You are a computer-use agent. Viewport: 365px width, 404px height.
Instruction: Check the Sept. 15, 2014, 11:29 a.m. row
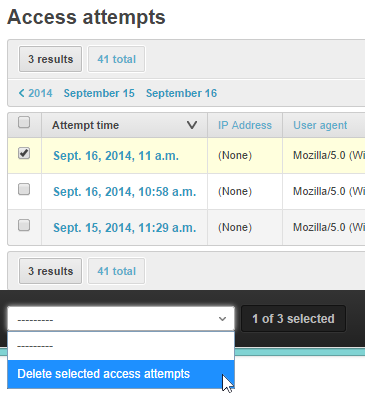(24, 225)
